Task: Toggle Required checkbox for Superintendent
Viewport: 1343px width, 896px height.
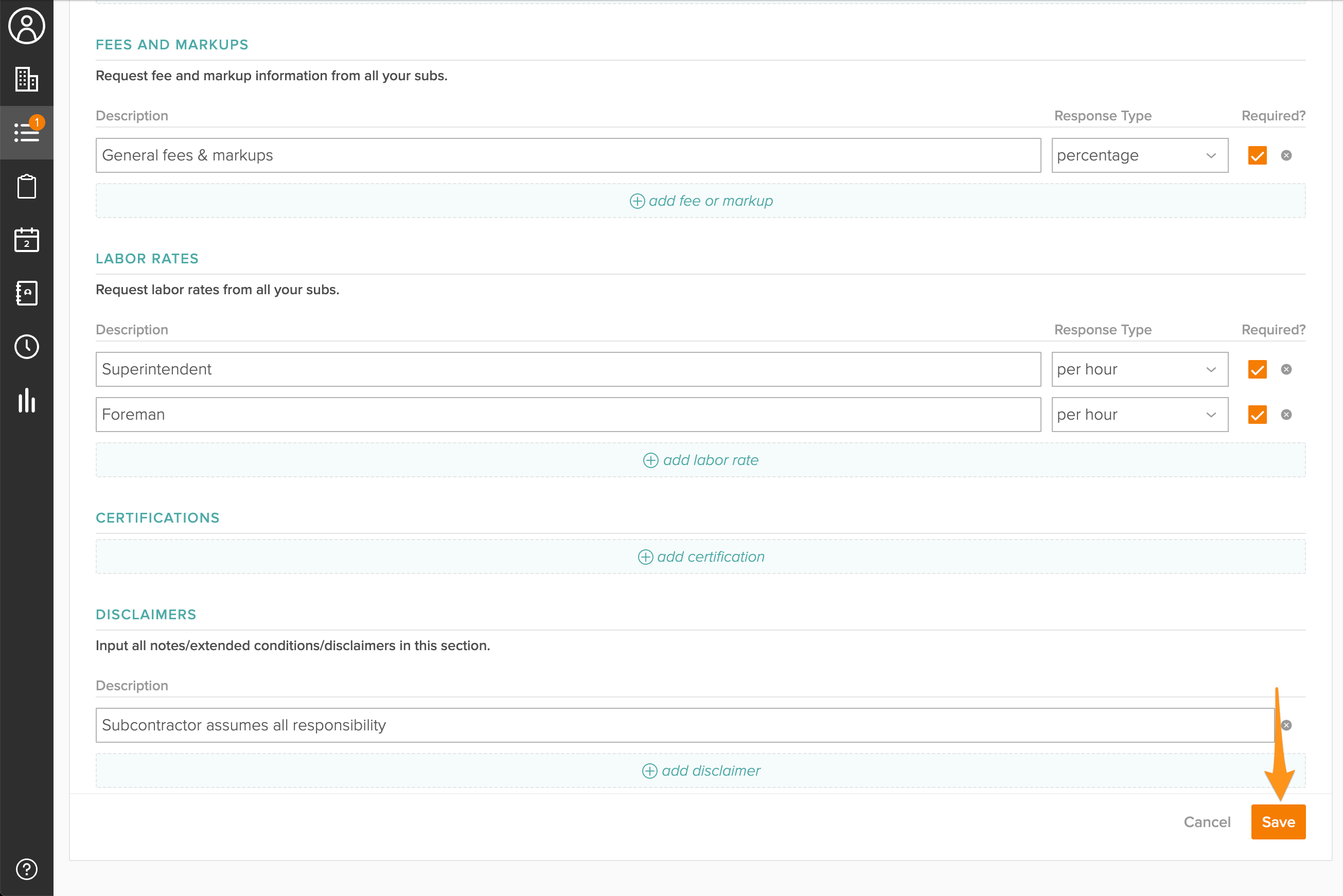Action: pyautogui.click(x=1257, y=369)
